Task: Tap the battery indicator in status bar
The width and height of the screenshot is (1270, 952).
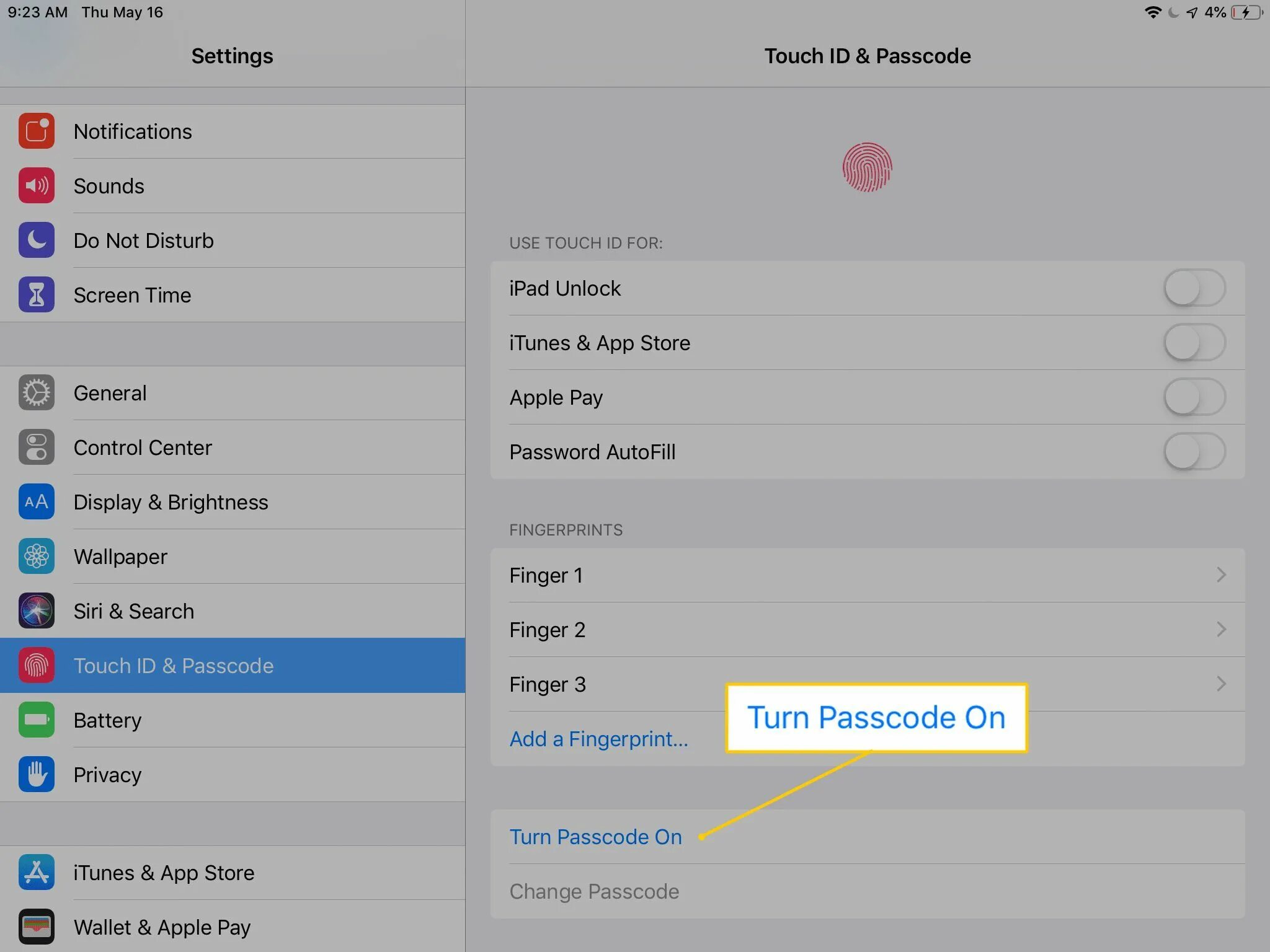Action: (1246, 12)
